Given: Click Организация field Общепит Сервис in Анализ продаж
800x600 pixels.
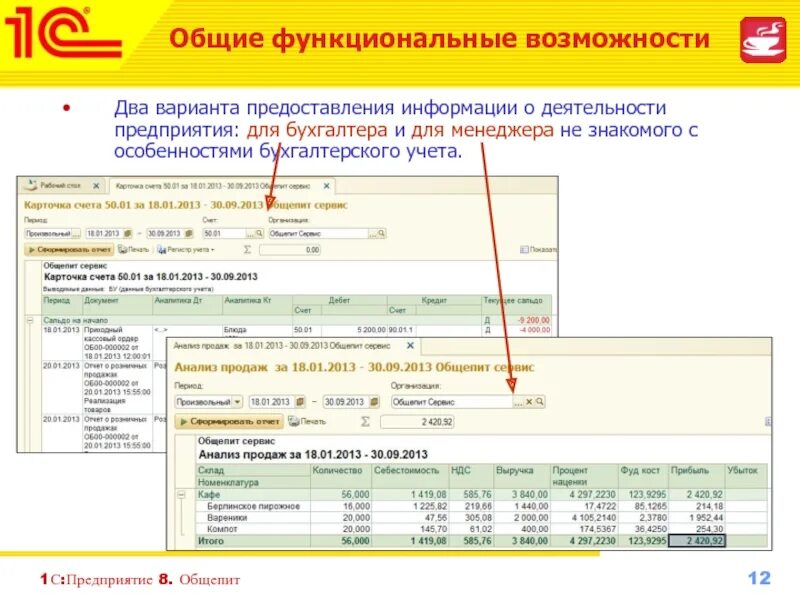Looking at the screenshot, I should pyautogui.click(x=452, y=402).
